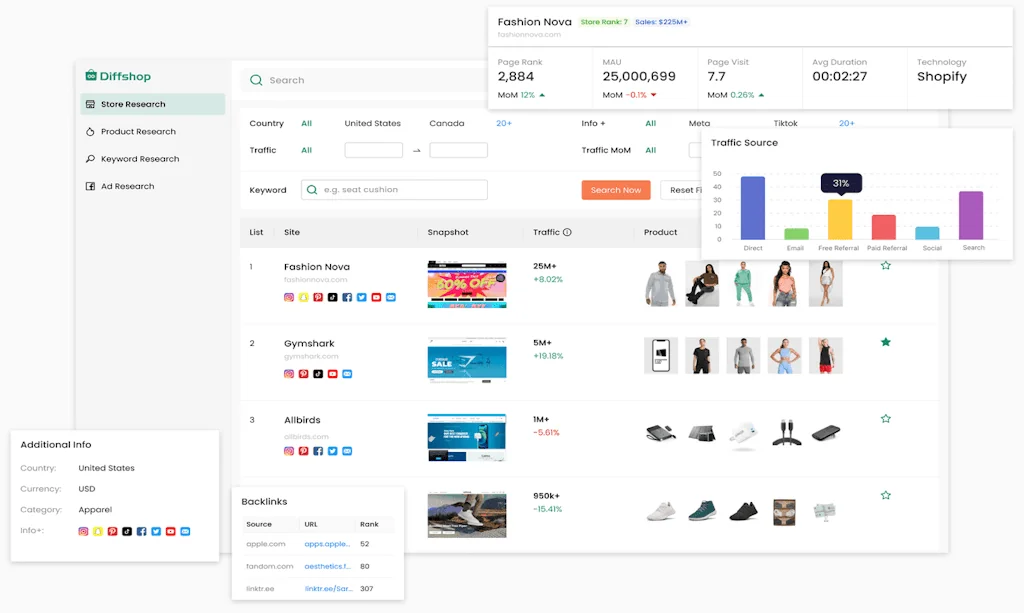
Task: Click Gymshark's YouTube channel icon
Action: (332, 374)
